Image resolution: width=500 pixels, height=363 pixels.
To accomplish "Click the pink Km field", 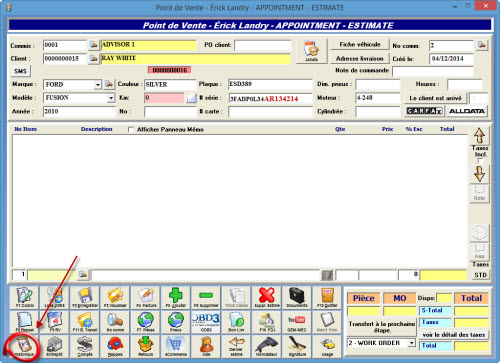I will click(164, 98).
